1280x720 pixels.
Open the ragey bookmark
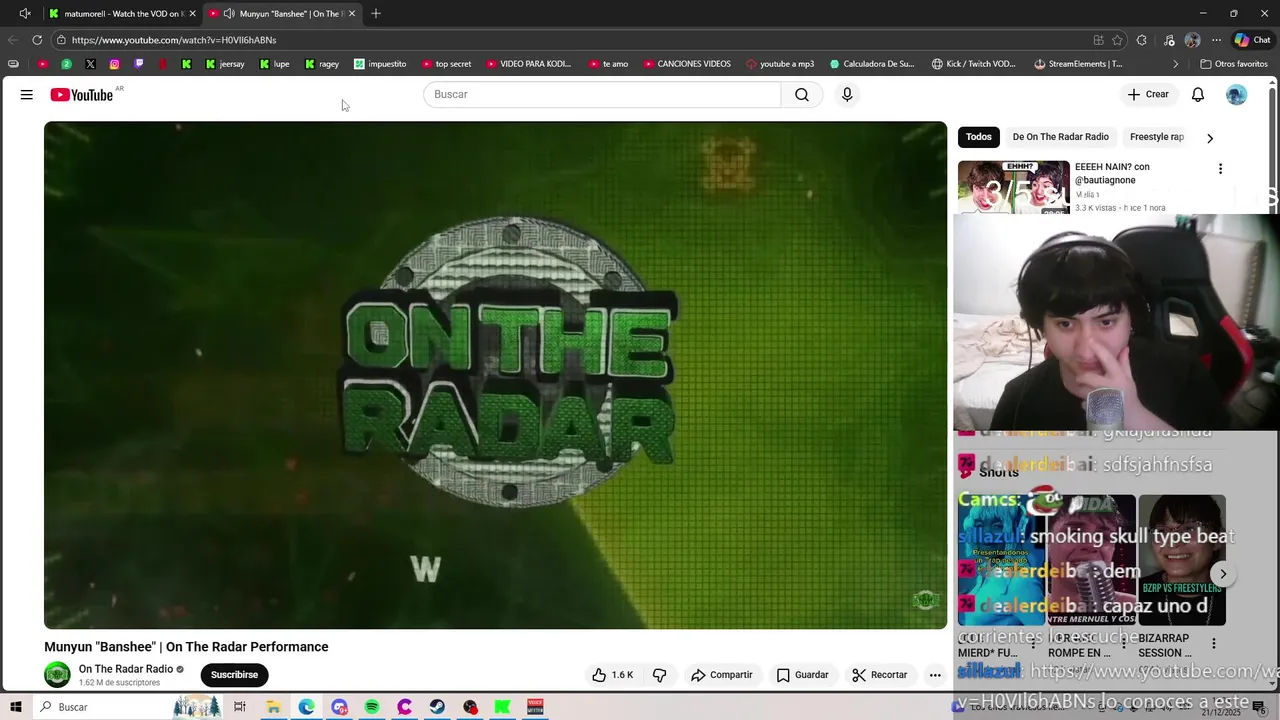(x=322, y=64)
